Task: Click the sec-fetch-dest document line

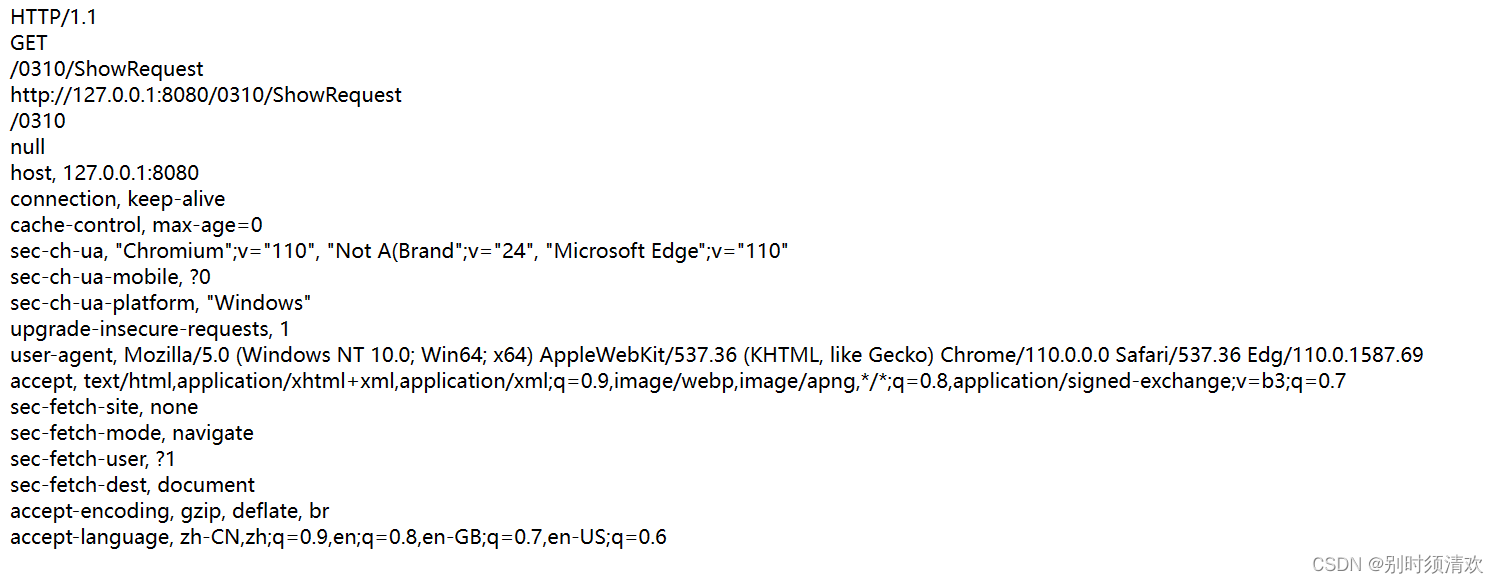Action: (x=133, y=485)
